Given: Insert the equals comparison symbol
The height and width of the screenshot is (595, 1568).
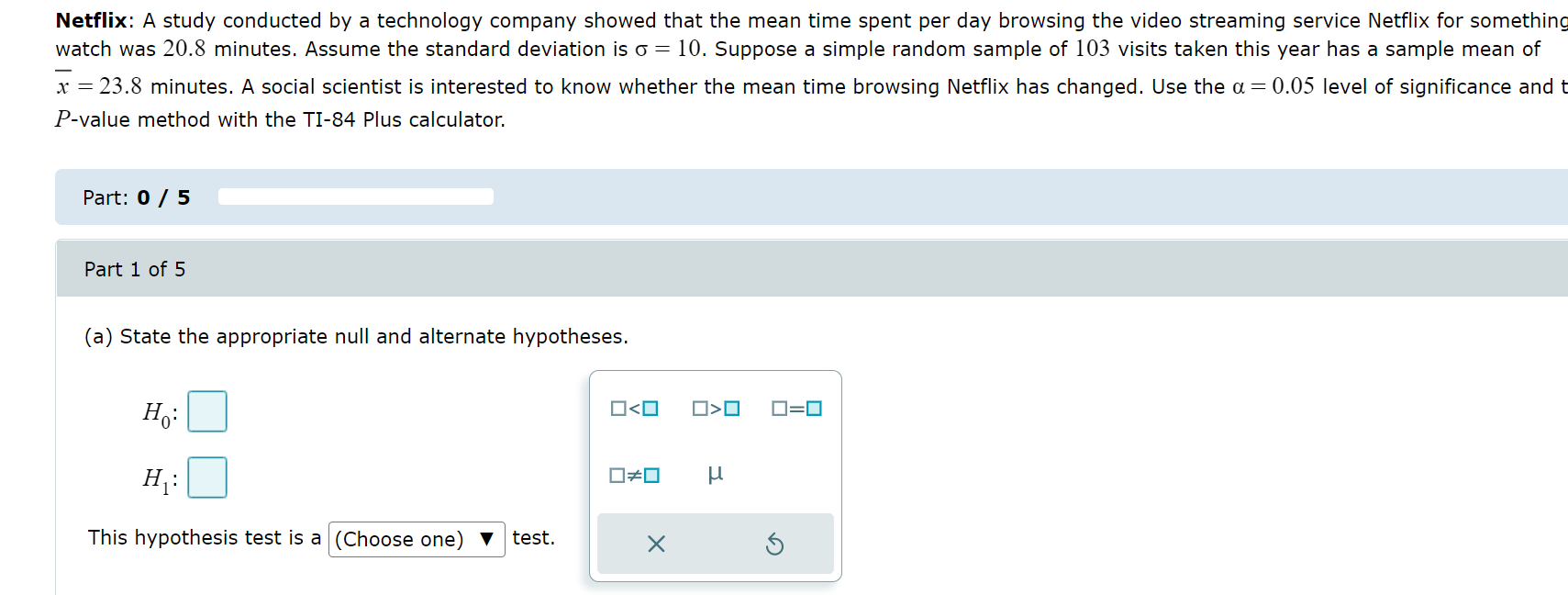Looking at the screenshot, I should [x=795, y=410].
